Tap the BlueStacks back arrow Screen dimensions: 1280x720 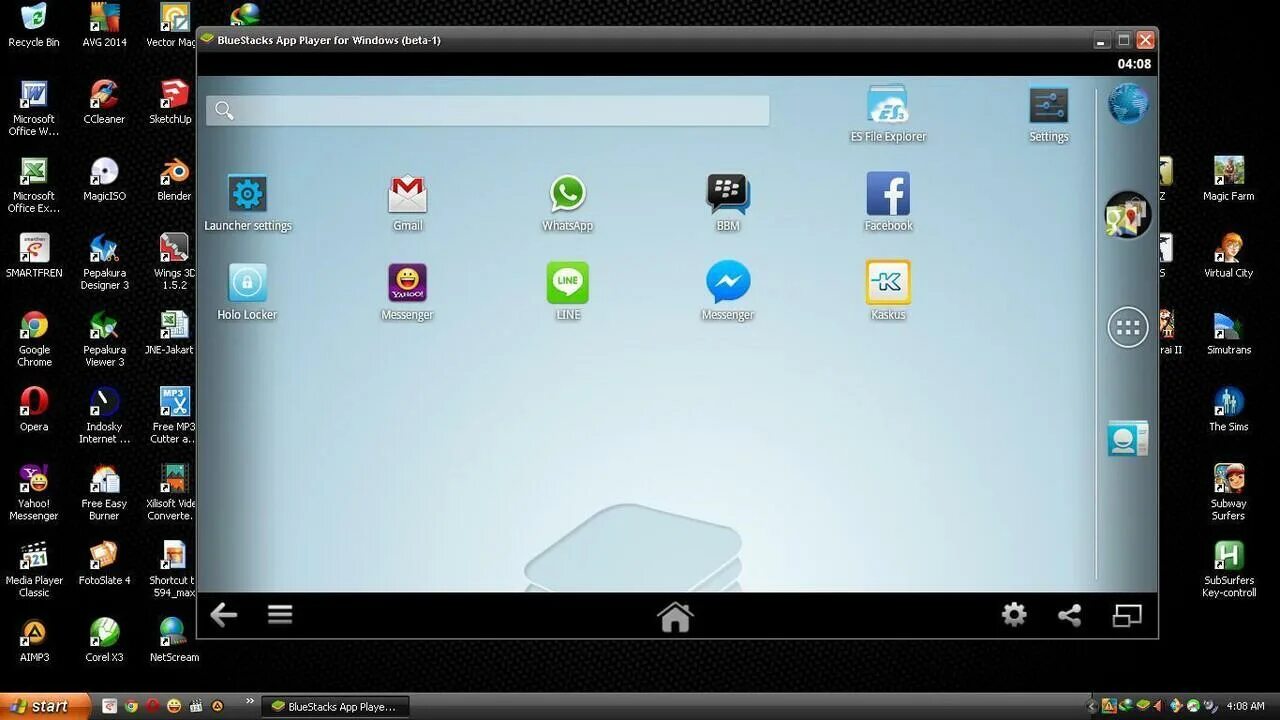[x=223, y=614]
